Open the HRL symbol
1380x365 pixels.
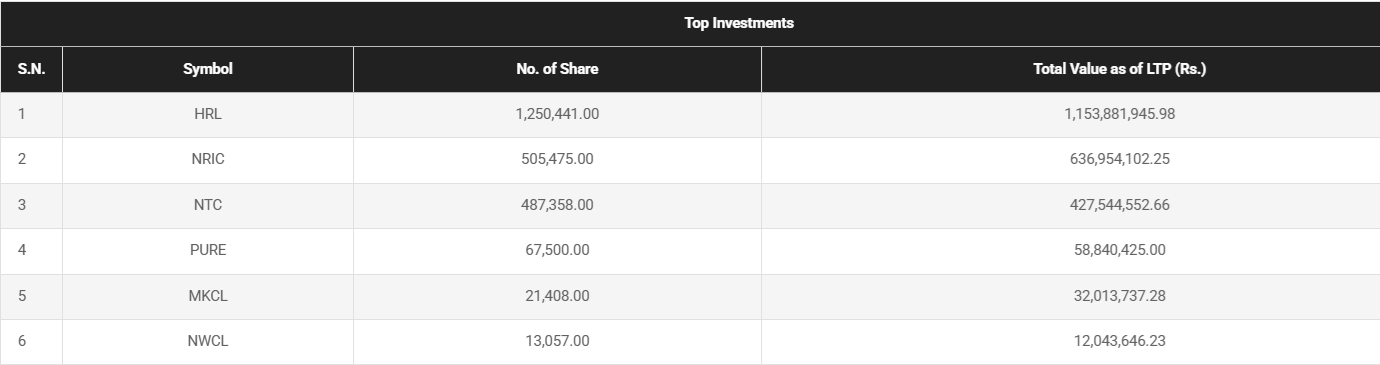[x=208, y=114]
